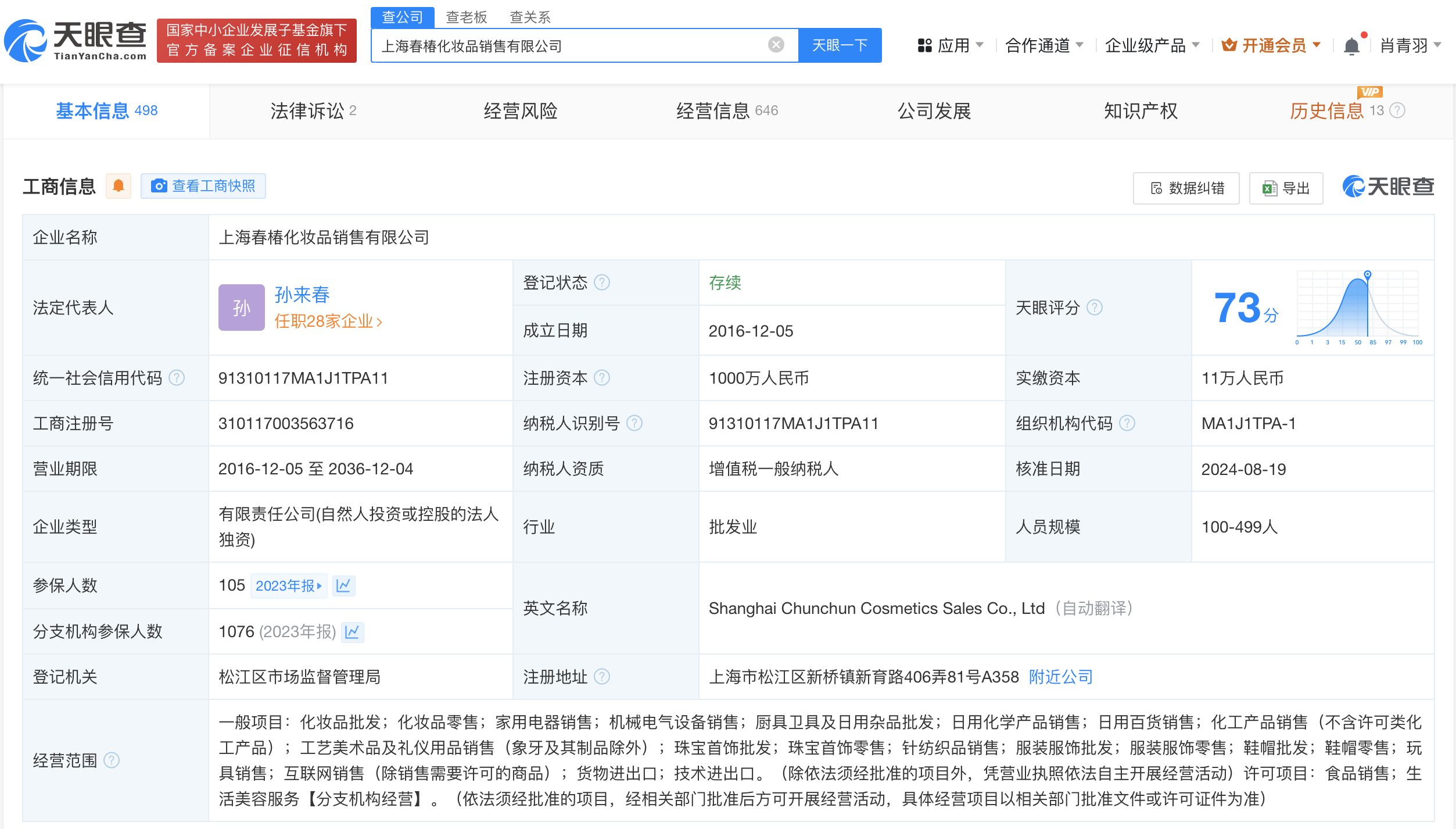Click the camera icon in 查看工商快照
The image size is (1456, 829).
pyautogui.click(x=159, y=185)
